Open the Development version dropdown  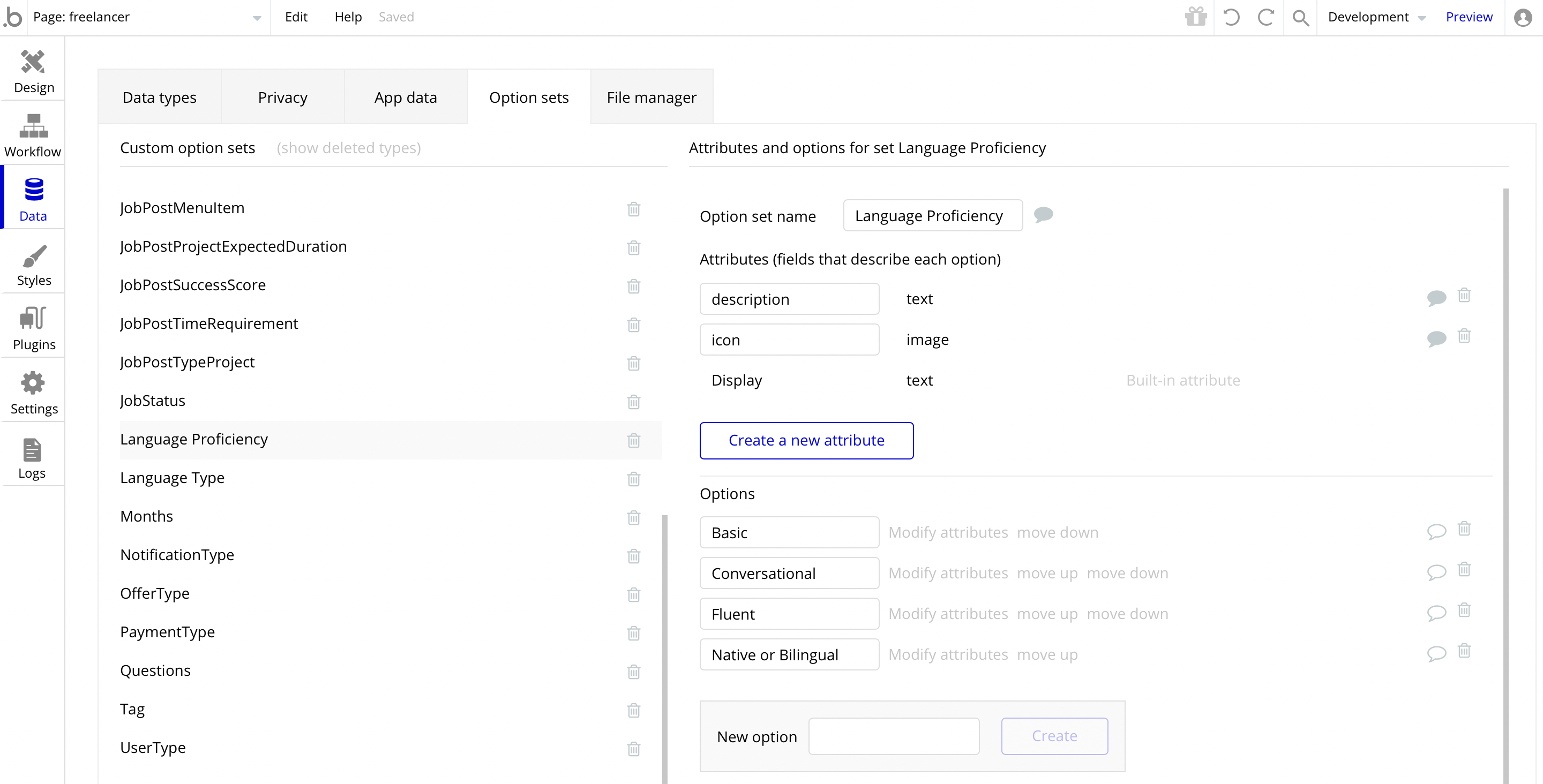[1375, 17]
